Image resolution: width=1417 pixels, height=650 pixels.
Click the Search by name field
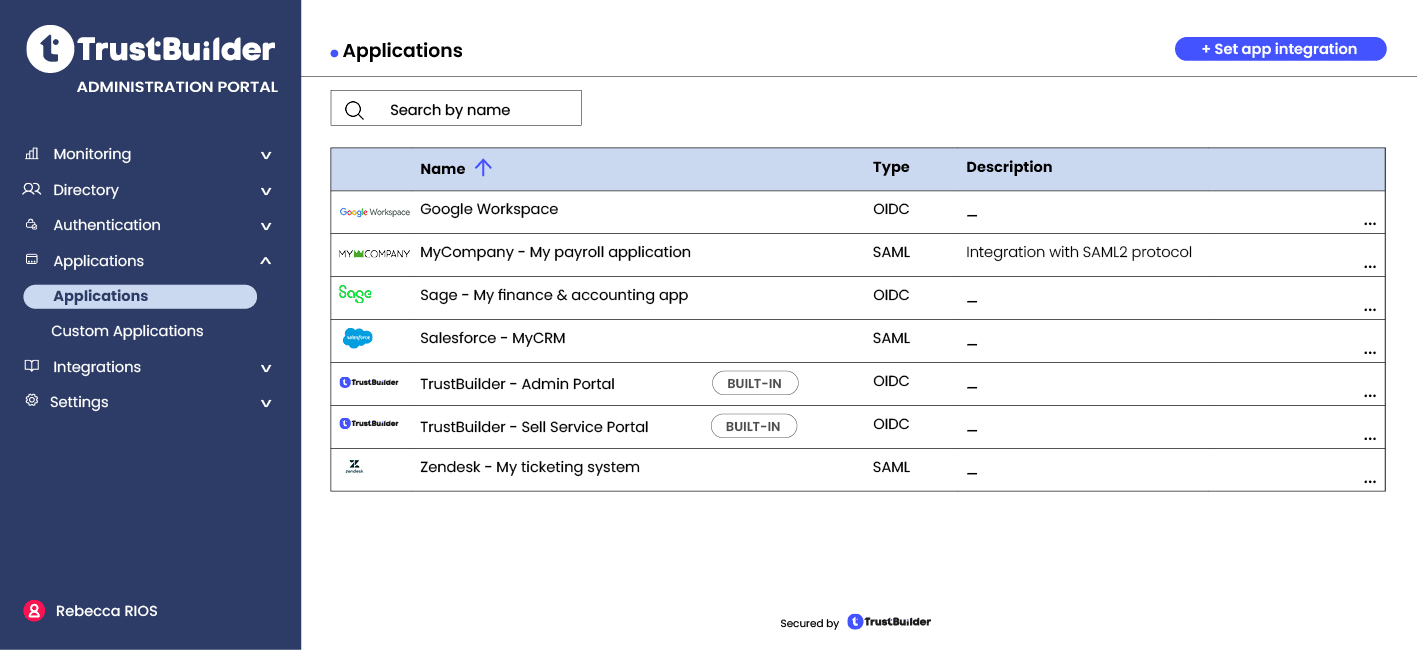(456, 109)
